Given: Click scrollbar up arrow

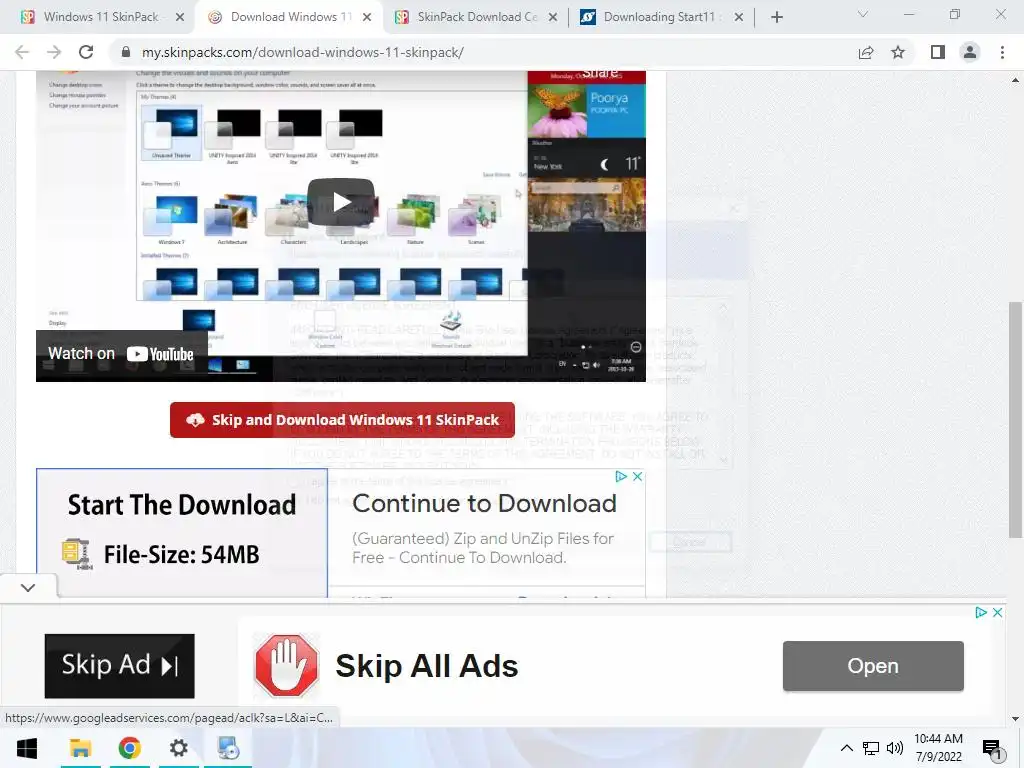Looking at the screenshot, I should tap(1015, 80).
